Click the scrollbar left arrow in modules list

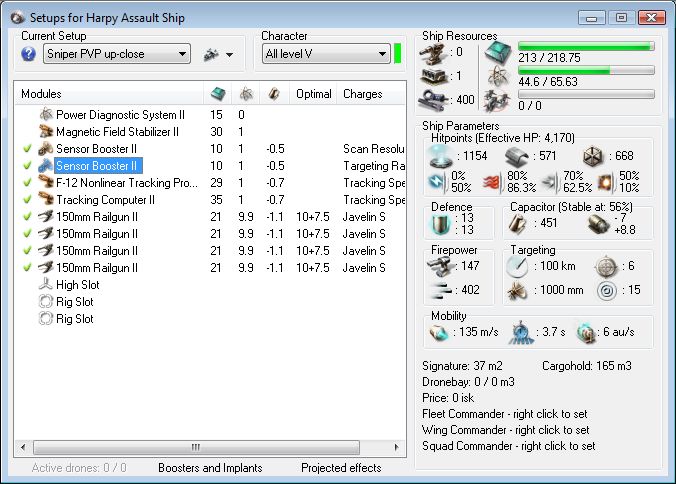[x=23, y=447]
